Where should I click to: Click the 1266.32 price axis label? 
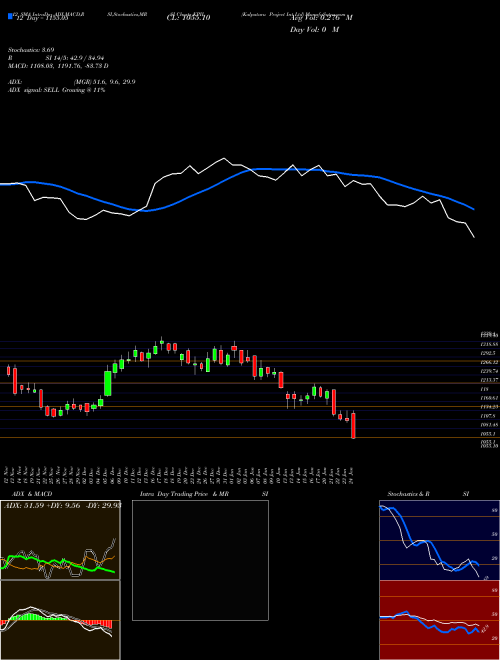point(490,362)
